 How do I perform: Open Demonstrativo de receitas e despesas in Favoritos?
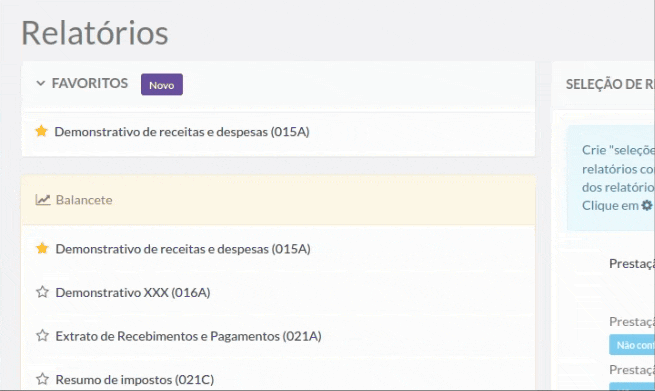[182, 132]
